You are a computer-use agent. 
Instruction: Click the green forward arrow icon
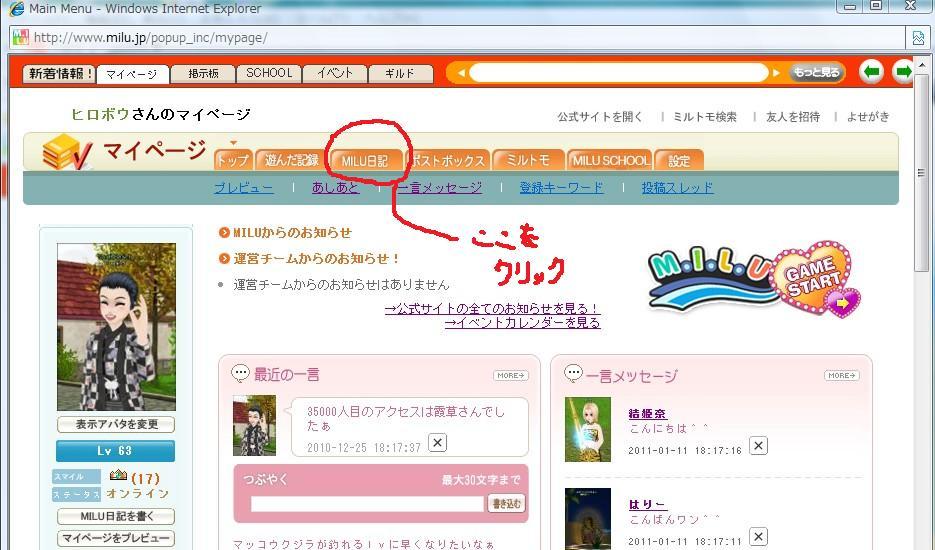click(x=902, y=72)
